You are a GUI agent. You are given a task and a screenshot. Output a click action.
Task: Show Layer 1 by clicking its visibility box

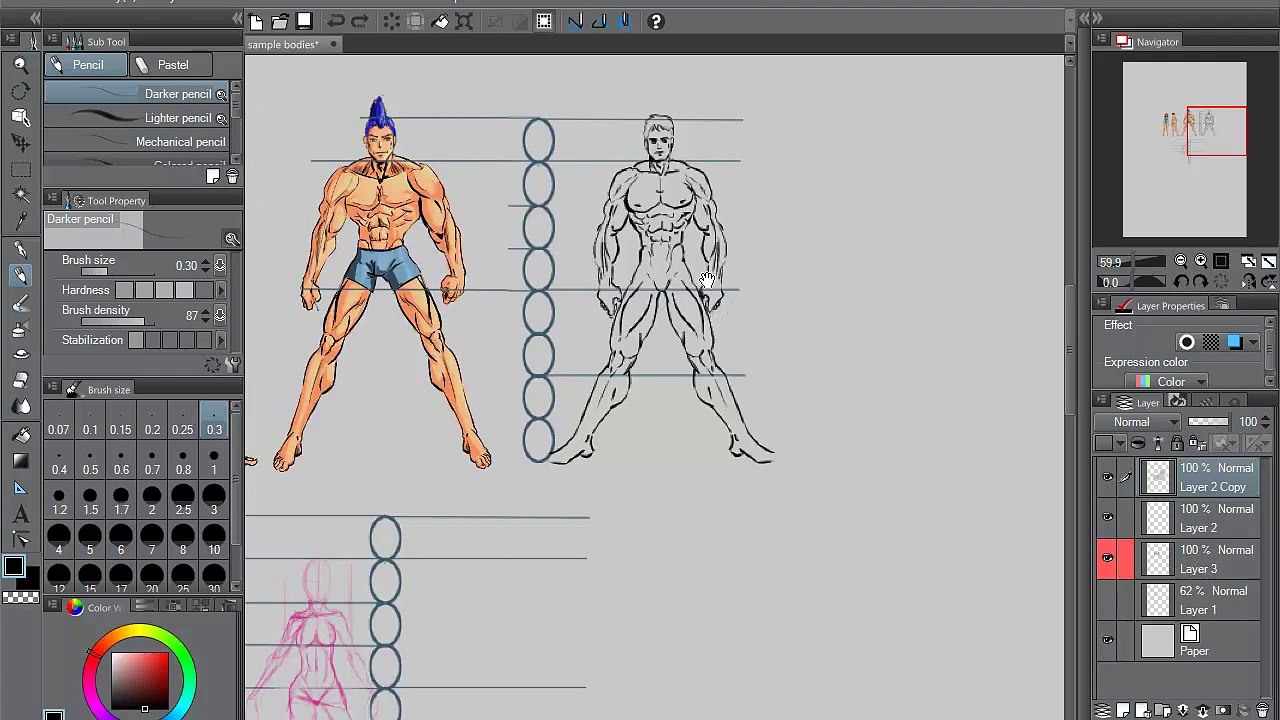[x=1107, y=600]
